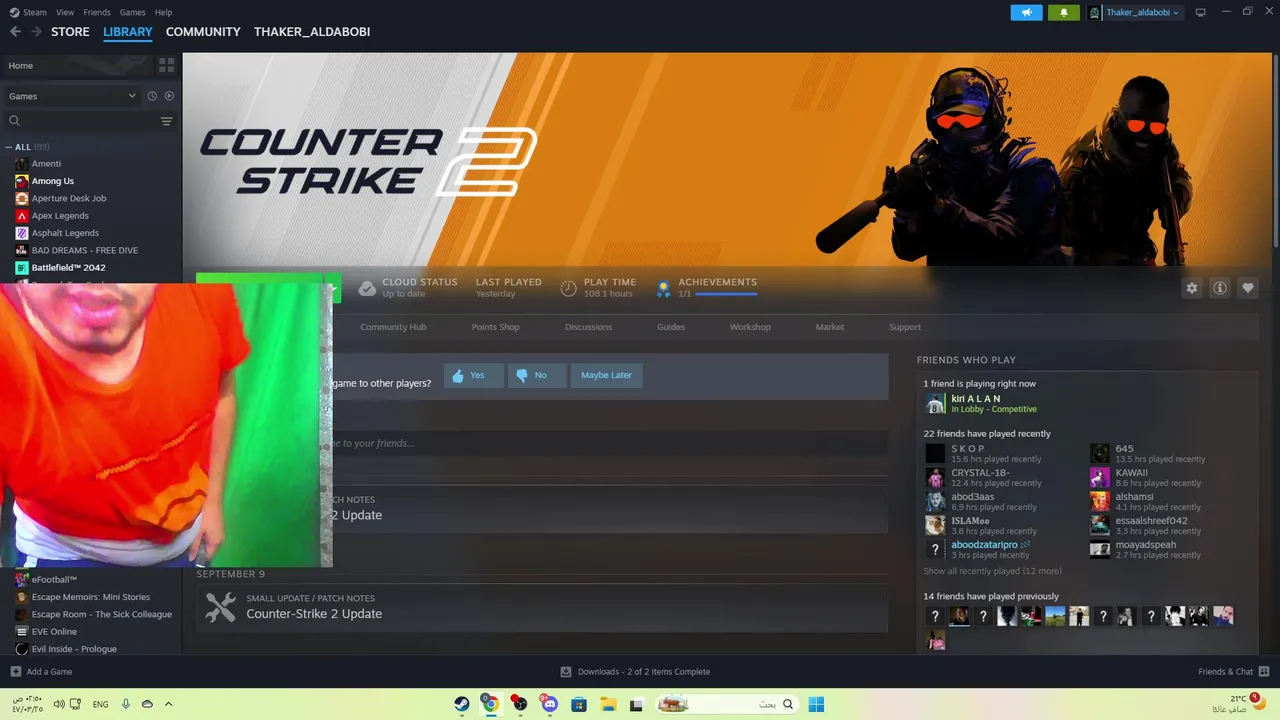The width and height of the screenshot is (1280, 720).
Task: Open friend KAWAII avatar
Action: (x=1100, y=477)
